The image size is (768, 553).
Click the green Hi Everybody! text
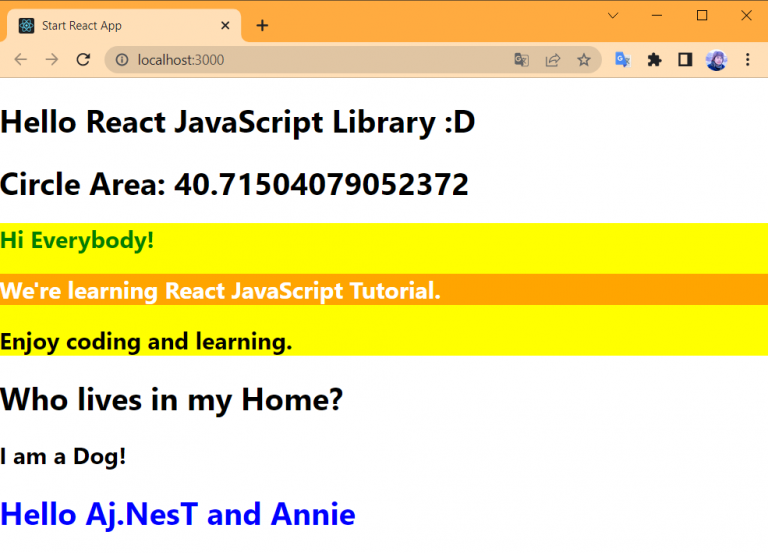tap(77, 240)
